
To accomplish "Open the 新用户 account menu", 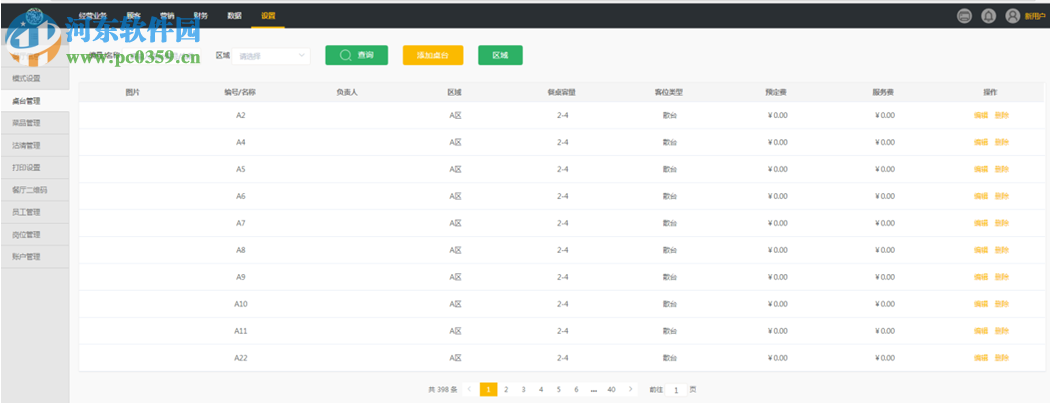I will [x=1035, y=16].
